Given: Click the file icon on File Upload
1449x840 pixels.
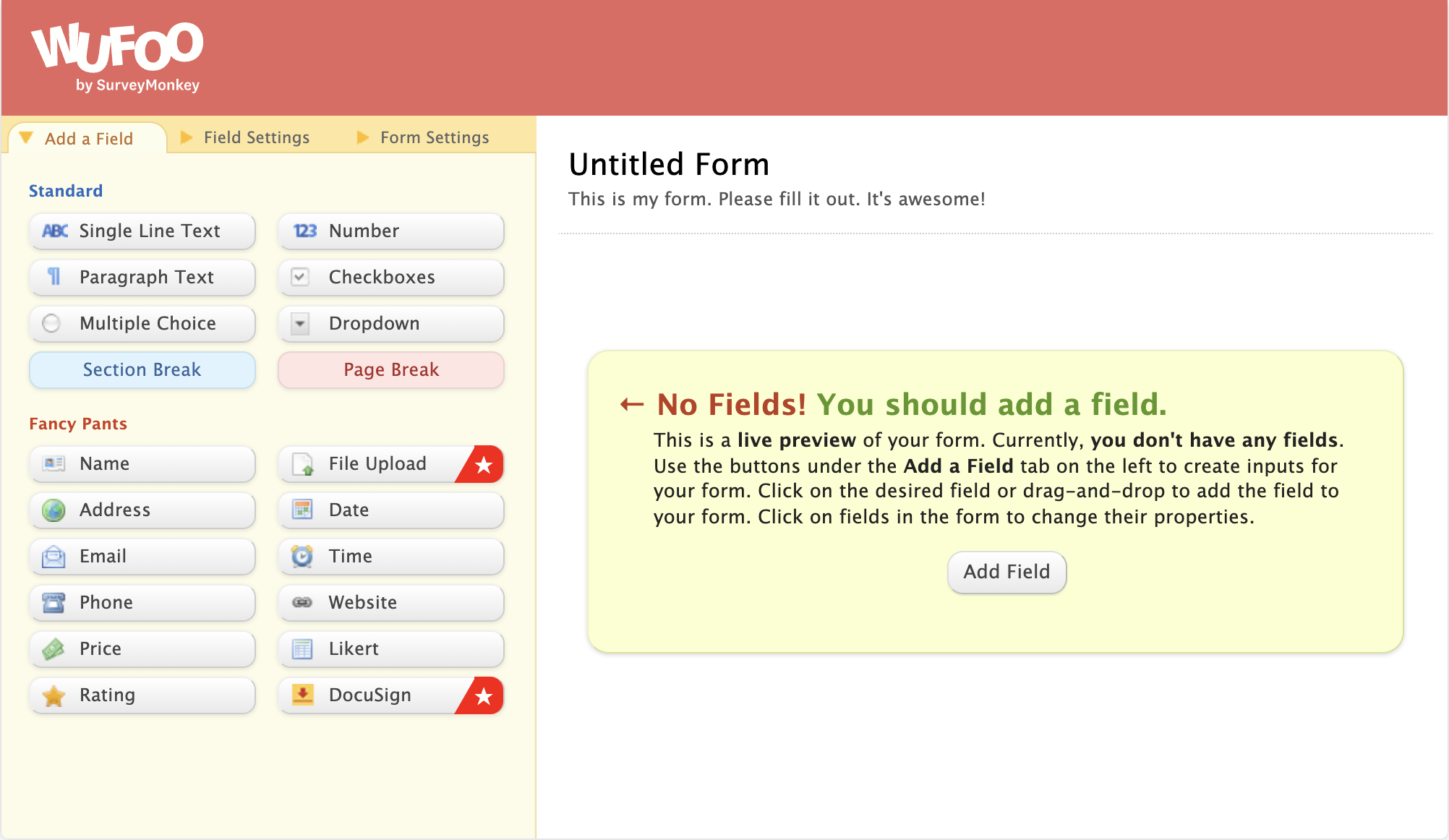Looking at the screenshot, I should click(x=302, y=464).
